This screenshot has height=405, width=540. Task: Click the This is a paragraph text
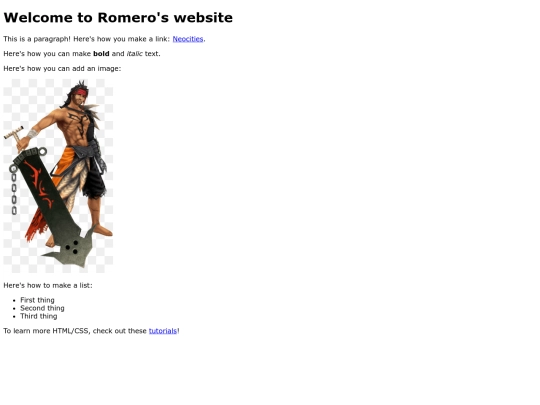tap(37, 39)
